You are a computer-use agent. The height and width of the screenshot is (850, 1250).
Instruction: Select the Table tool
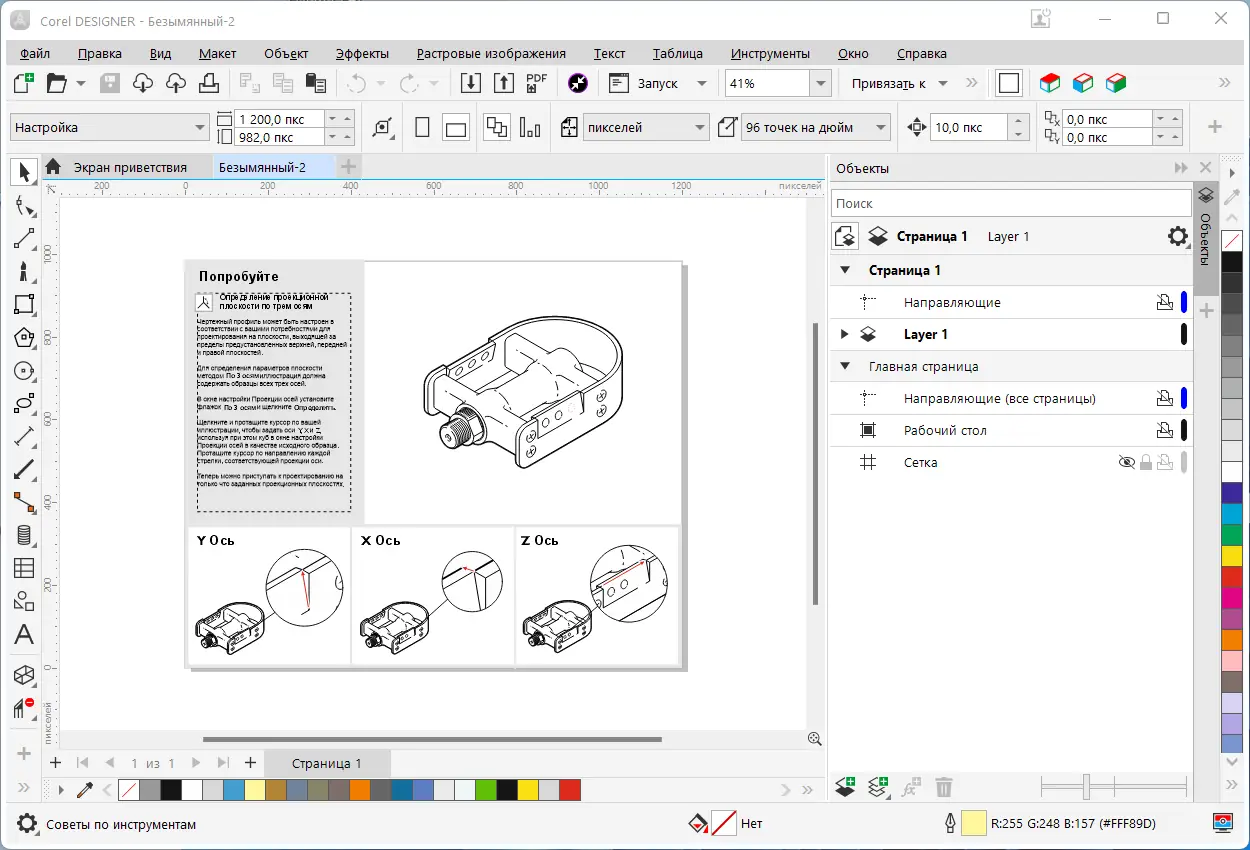pyautogui.click(x=24, y=568)
